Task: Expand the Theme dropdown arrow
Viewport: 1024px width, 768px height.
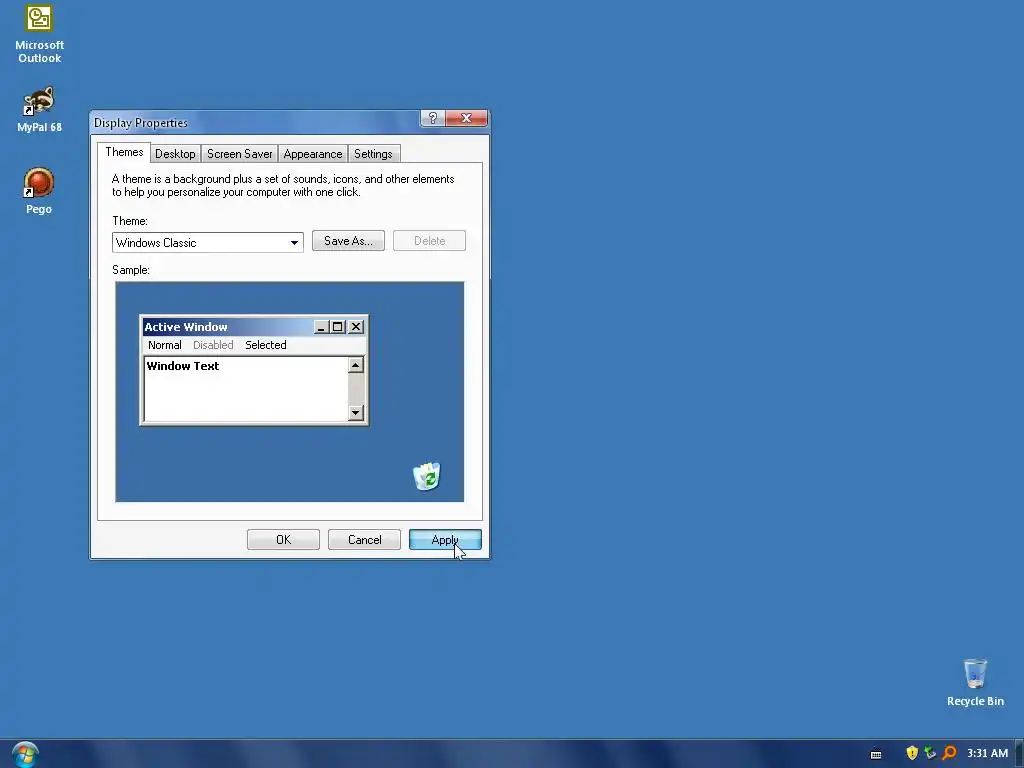Action: (295, 243)
